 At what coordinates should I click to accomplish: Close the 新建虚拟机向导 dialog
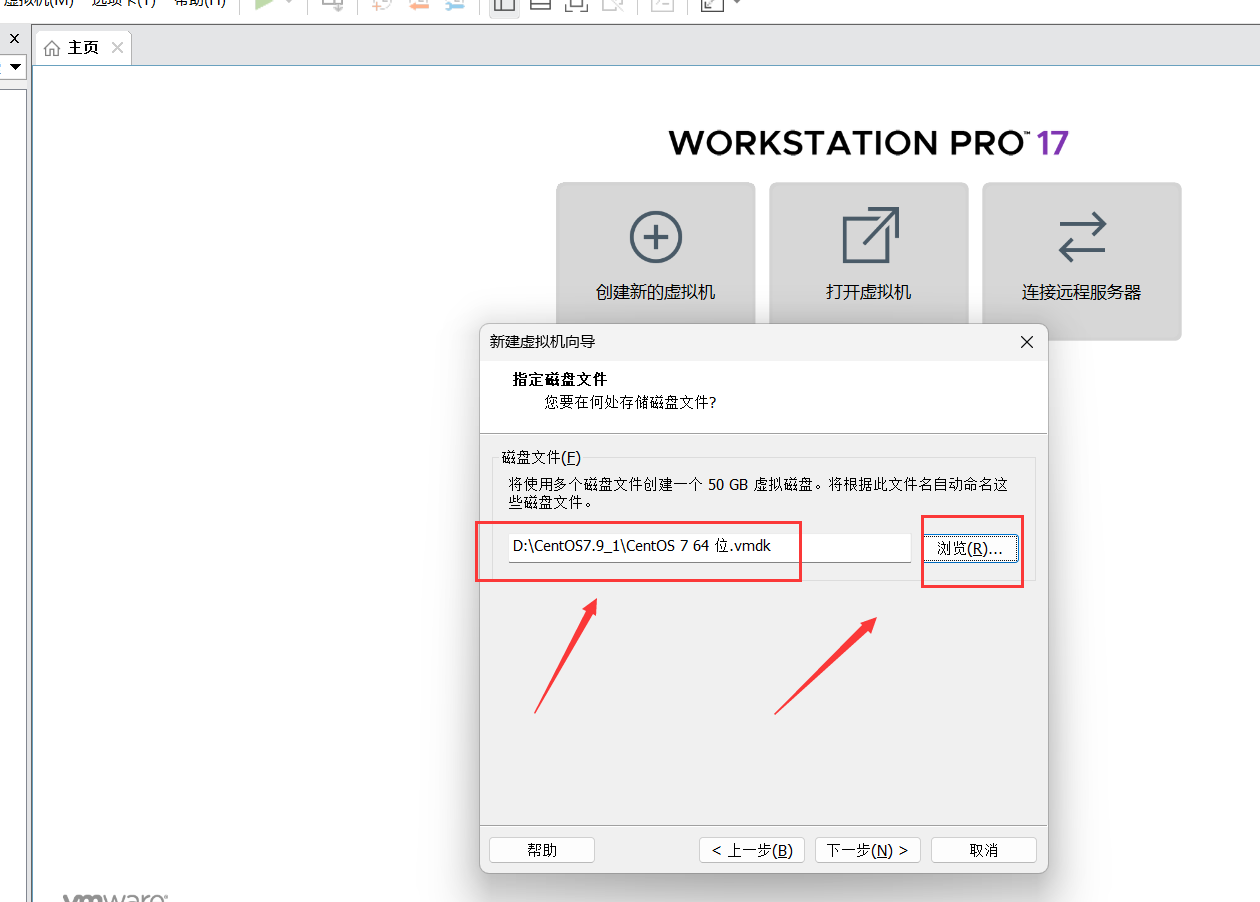click(1026, 342)
